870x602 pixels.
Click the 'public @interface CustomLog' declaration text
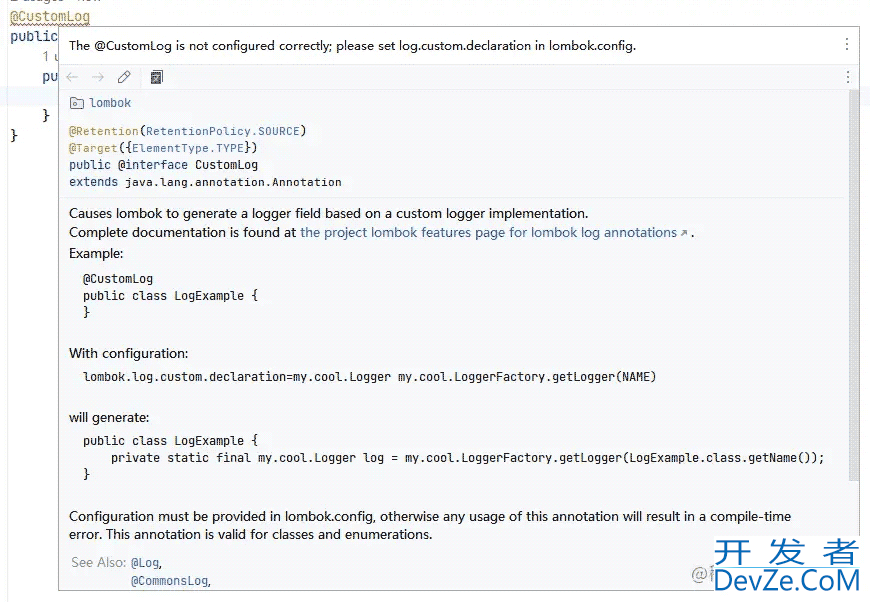click(164, 165)
